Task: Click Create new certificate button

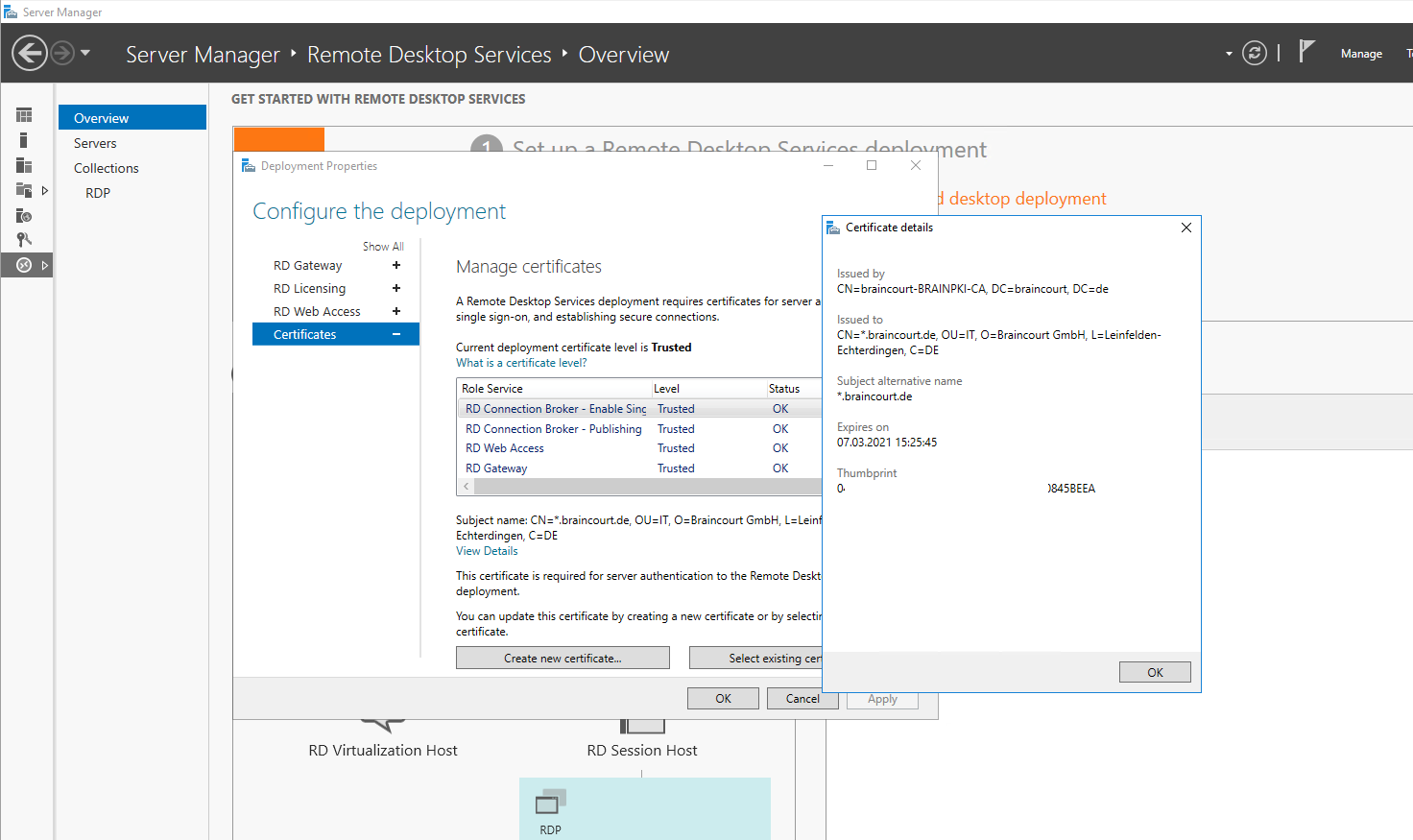Action: (x=563, y=658)
